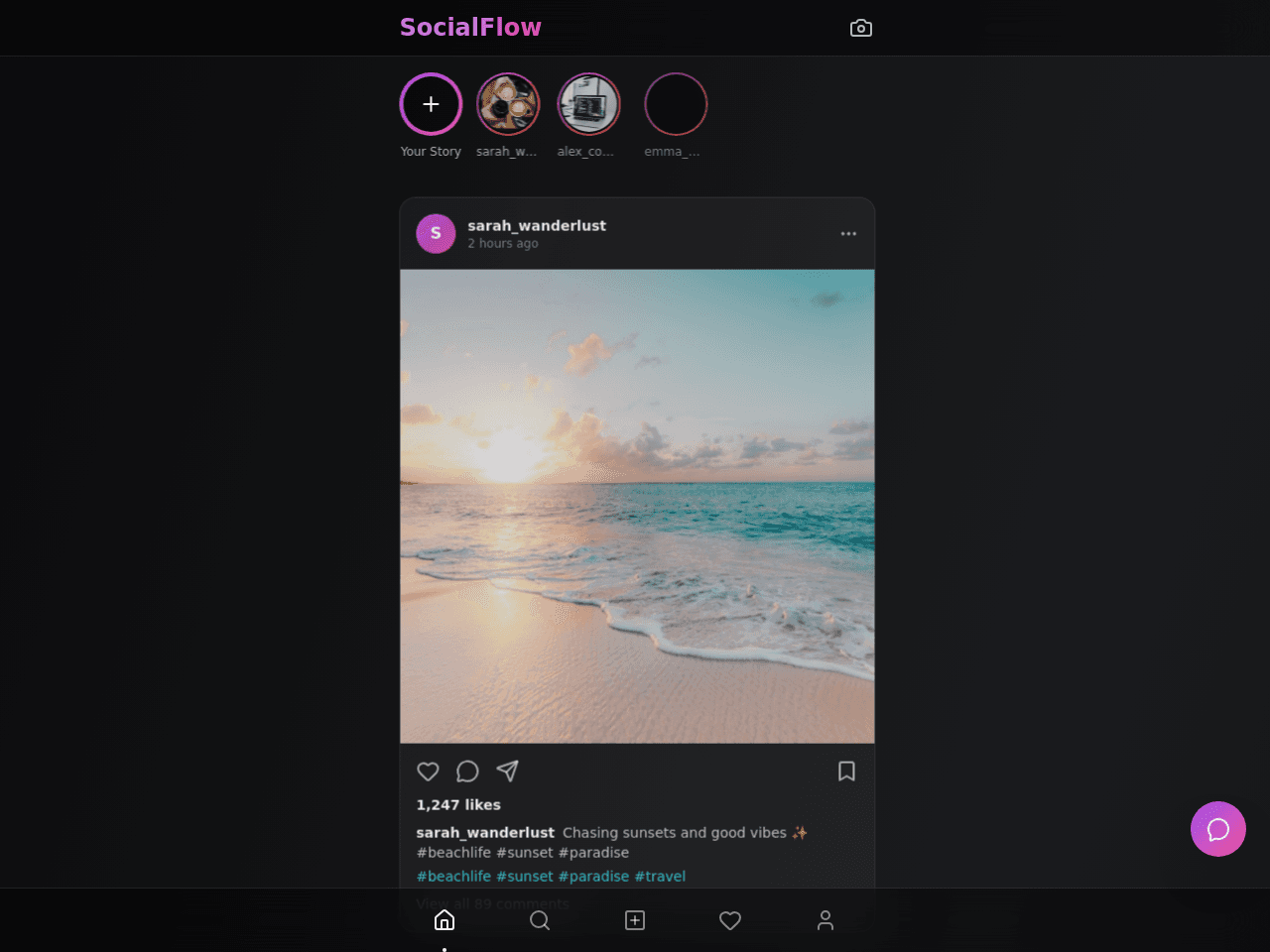This screenshot has height=952, width=1270.
Task: Open the beach sunset post image
Action: (x=637, y=506)
